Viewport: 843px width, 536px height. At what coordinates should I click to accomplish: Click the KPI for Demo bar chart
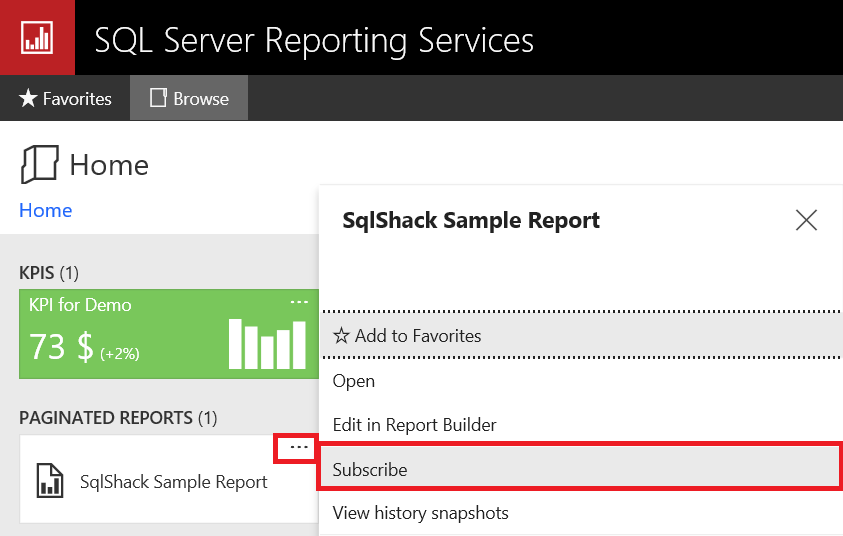[x=268, y=343]
